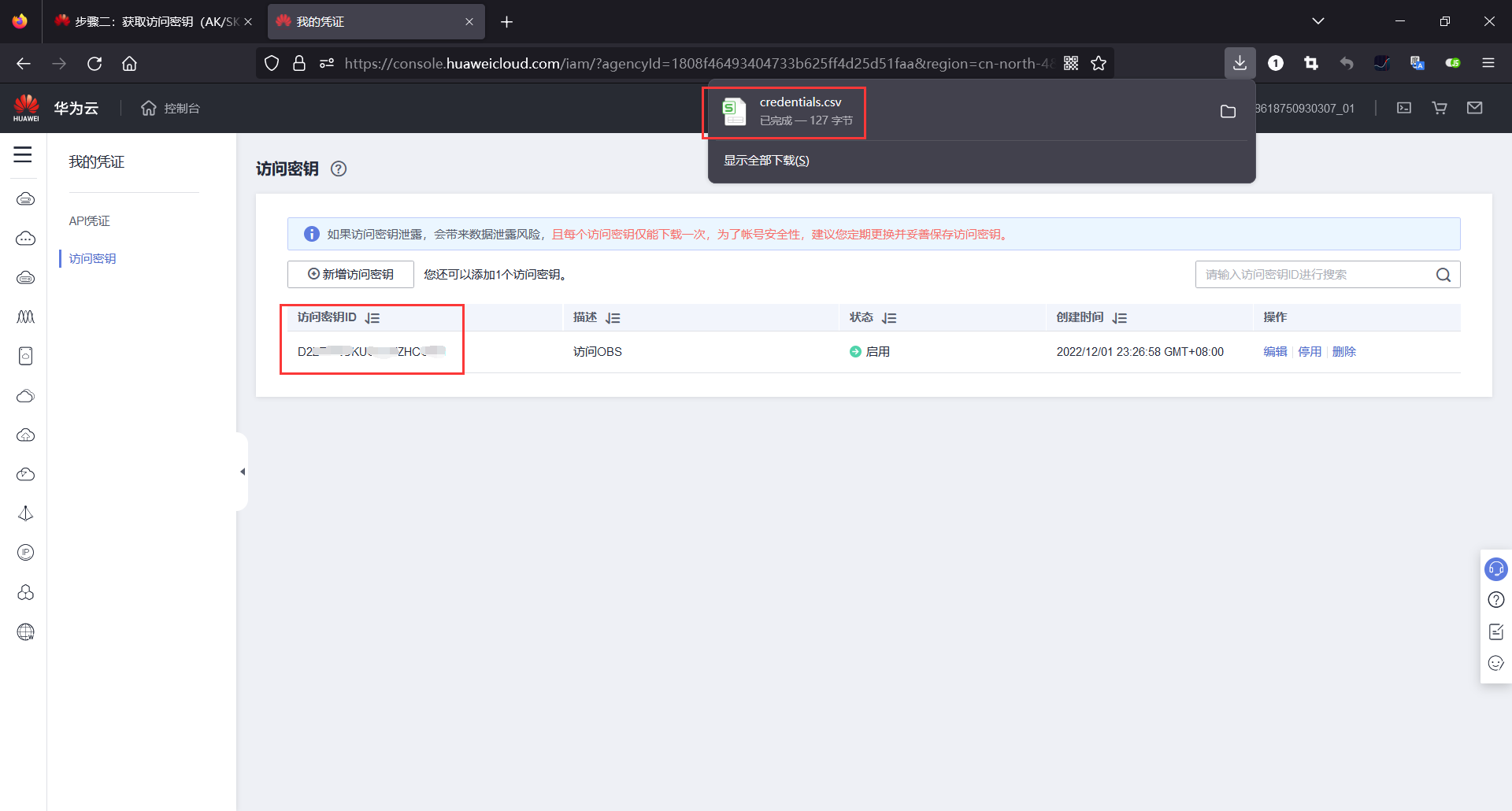Collapse the left navigation panel
This screenshot has width=1512, height=811.
[x=243, y=472]
